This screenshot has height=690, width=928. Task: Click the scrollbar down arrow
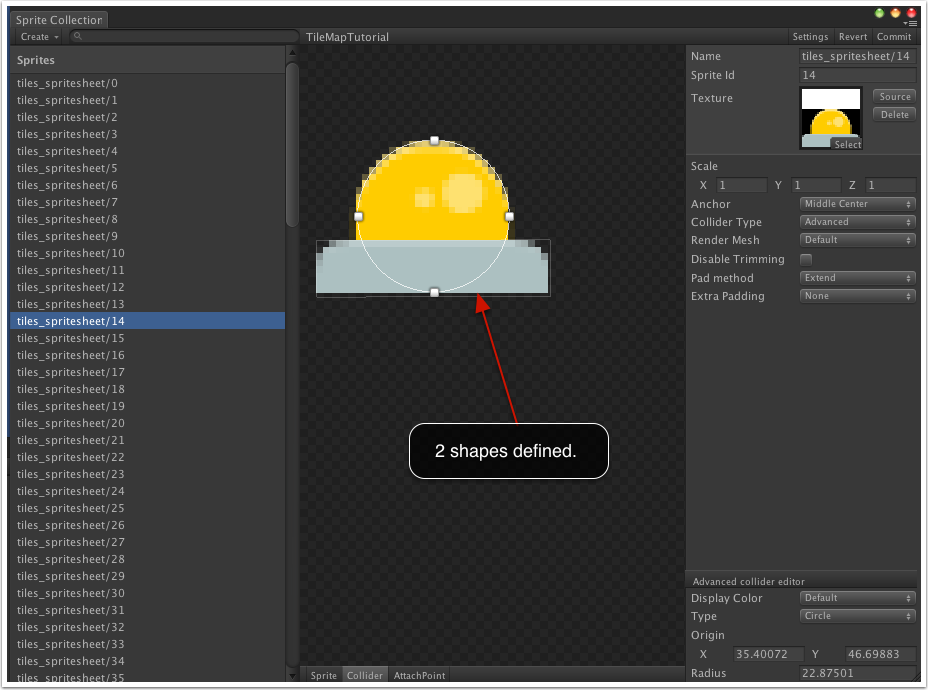coord(292,675)
